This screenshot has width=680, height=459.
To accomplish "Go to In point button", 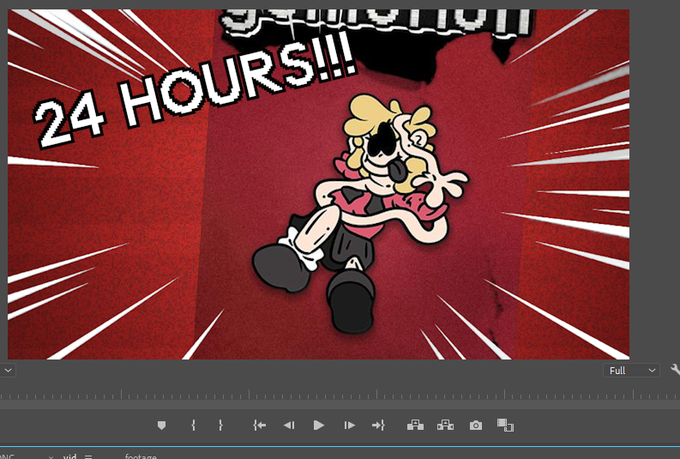I will [259, 425].
